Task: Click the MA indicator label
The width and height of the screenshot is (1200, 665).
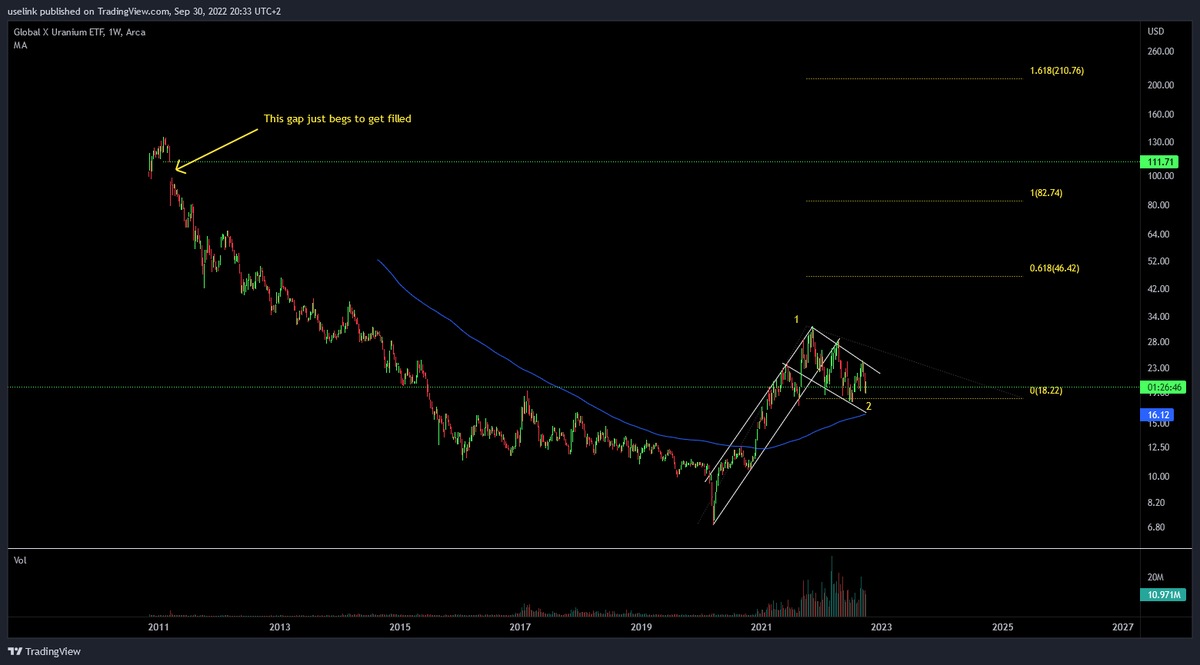Action: pos(20,46)
